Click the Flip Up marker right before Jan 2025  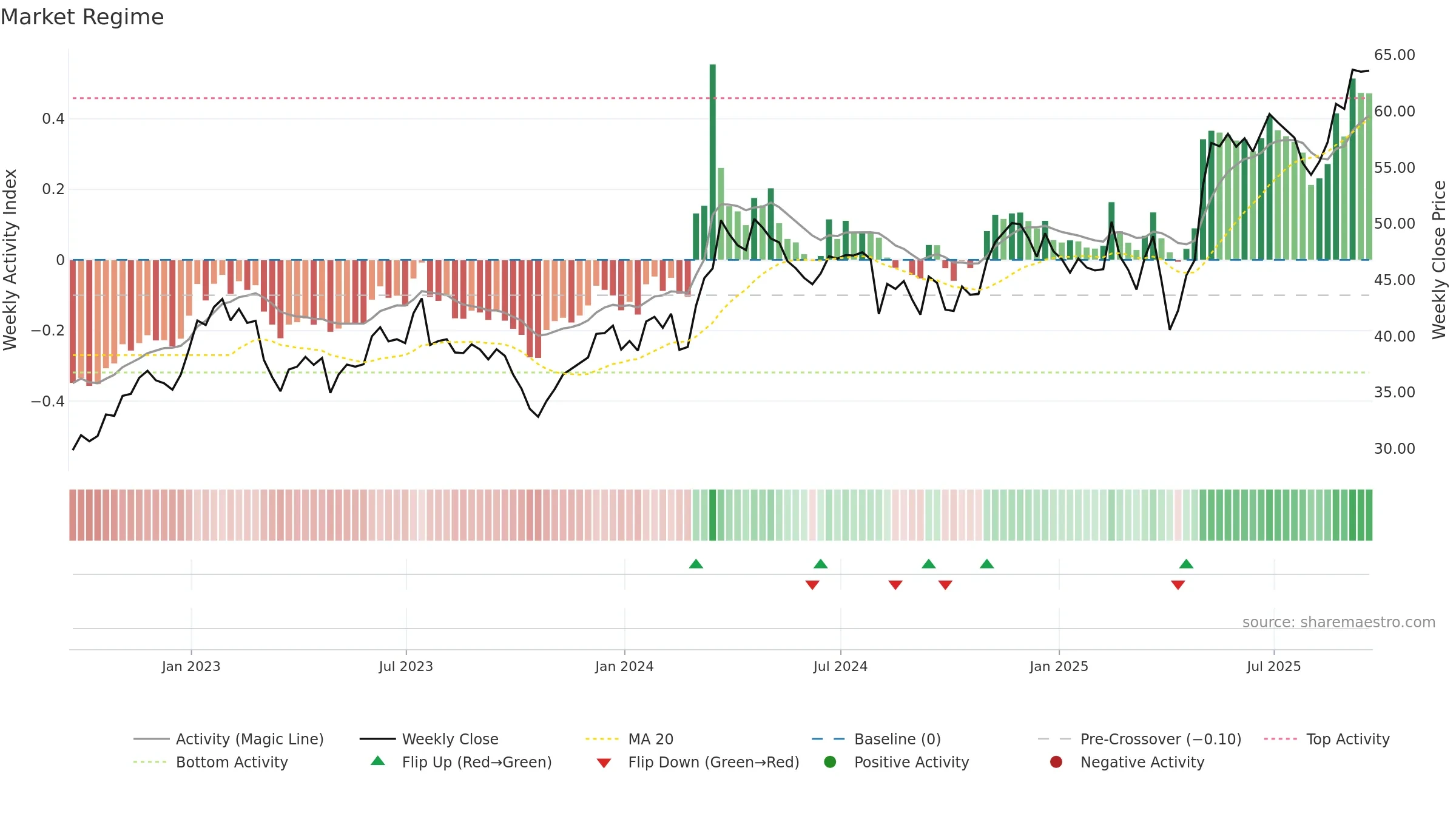click(987, 564)
